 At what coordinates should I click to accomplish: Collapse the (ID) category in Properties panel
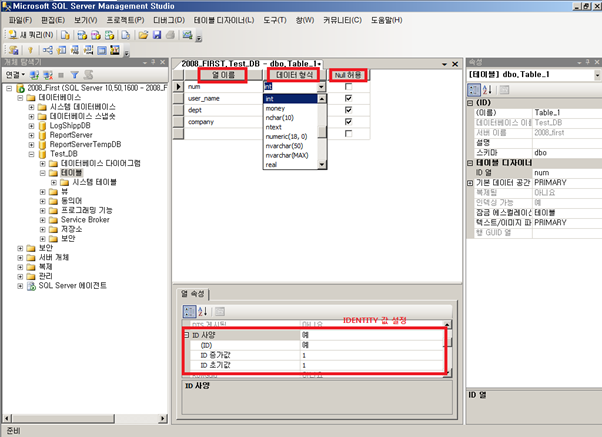(x=470, y=103)
